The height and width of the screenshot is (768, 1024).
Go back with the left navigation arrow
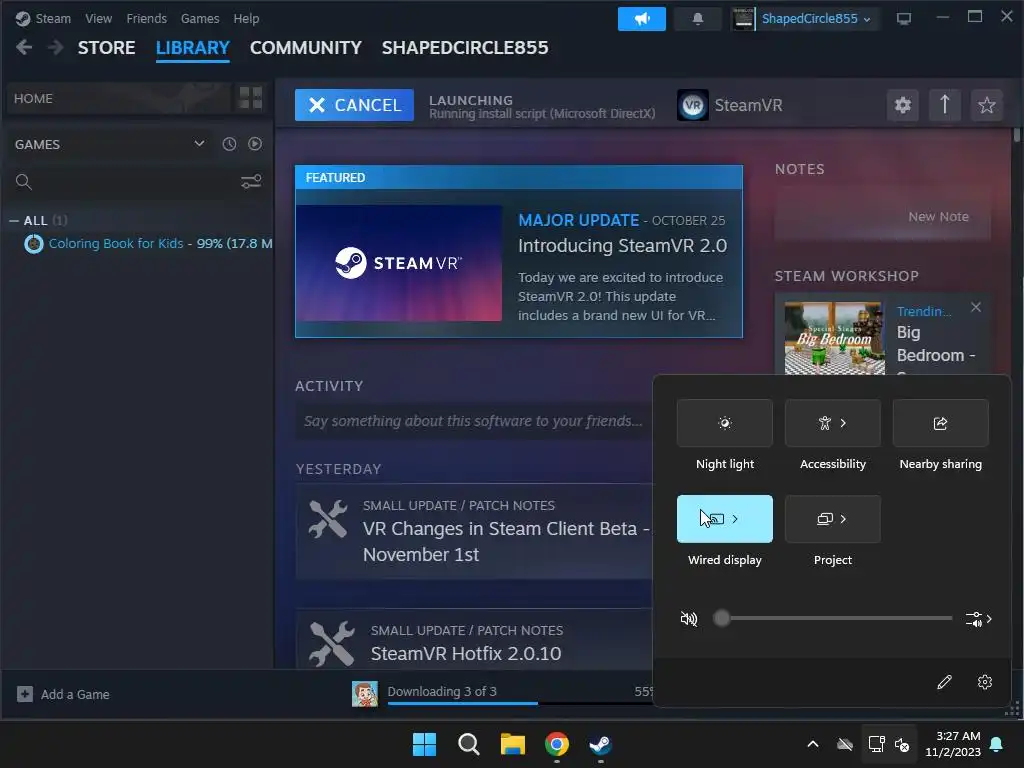[x=24, y=48]
